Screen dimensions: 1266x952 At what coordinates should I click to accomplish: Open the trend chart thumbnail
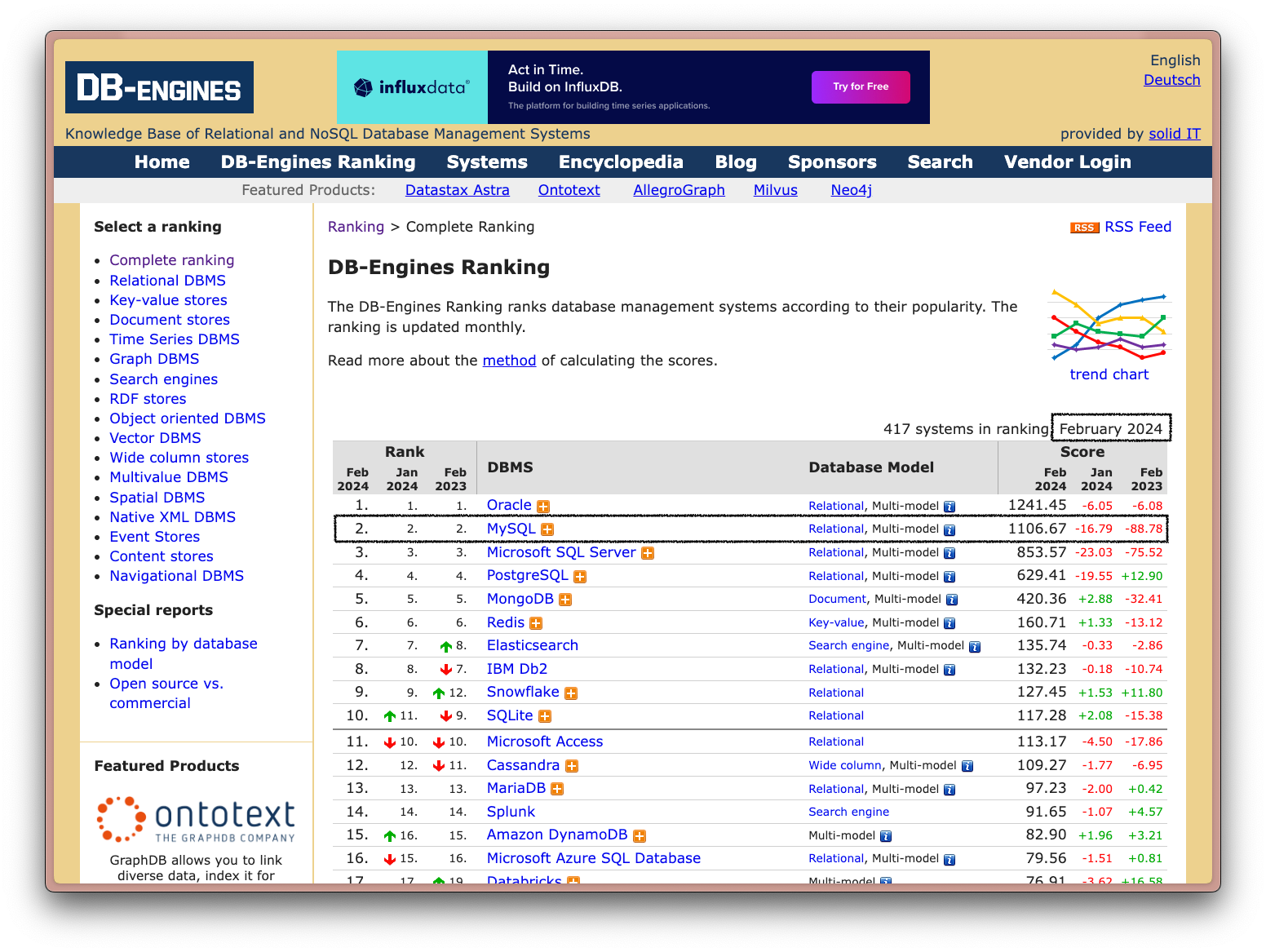click(1109, 325)
